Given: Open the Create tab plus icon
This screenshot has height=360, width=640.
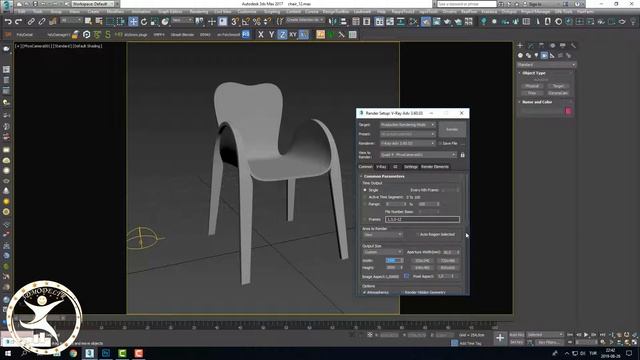Looking at the screenshot, I should tap(520, 45).
